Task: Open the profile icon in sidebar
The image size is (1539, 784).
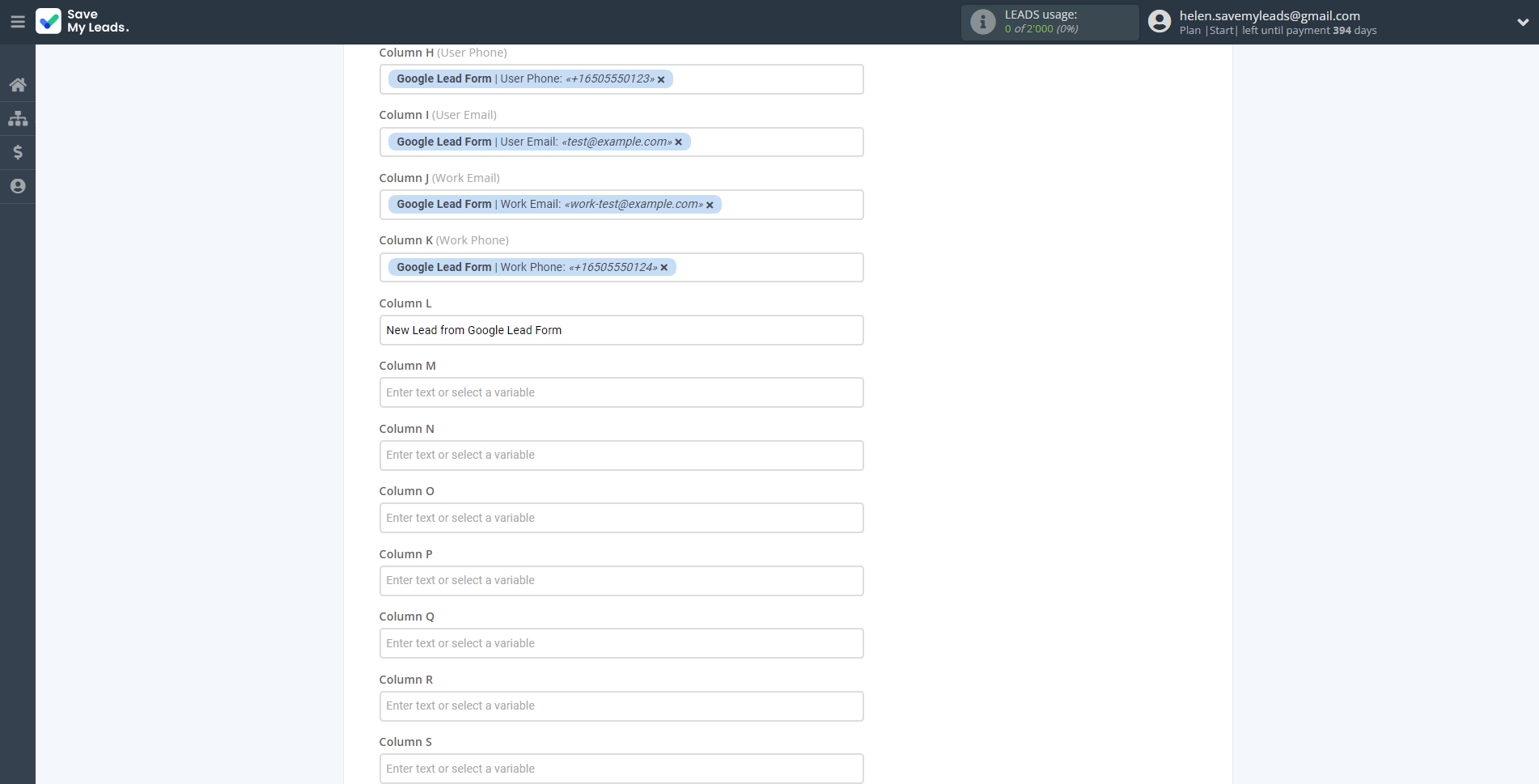Action: [18, 186]
